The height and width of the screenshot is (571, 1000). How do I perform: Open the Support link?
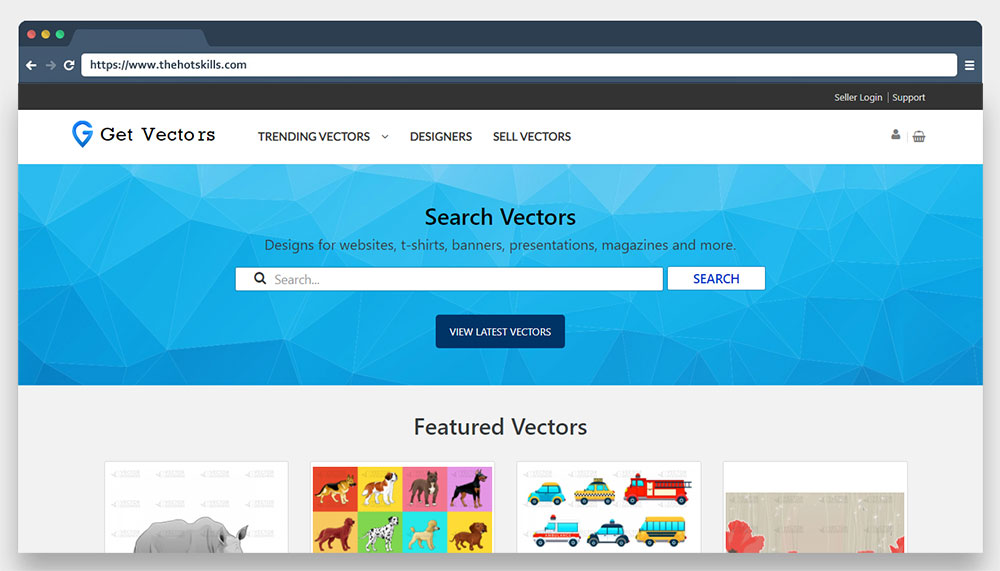pos(908,98)
